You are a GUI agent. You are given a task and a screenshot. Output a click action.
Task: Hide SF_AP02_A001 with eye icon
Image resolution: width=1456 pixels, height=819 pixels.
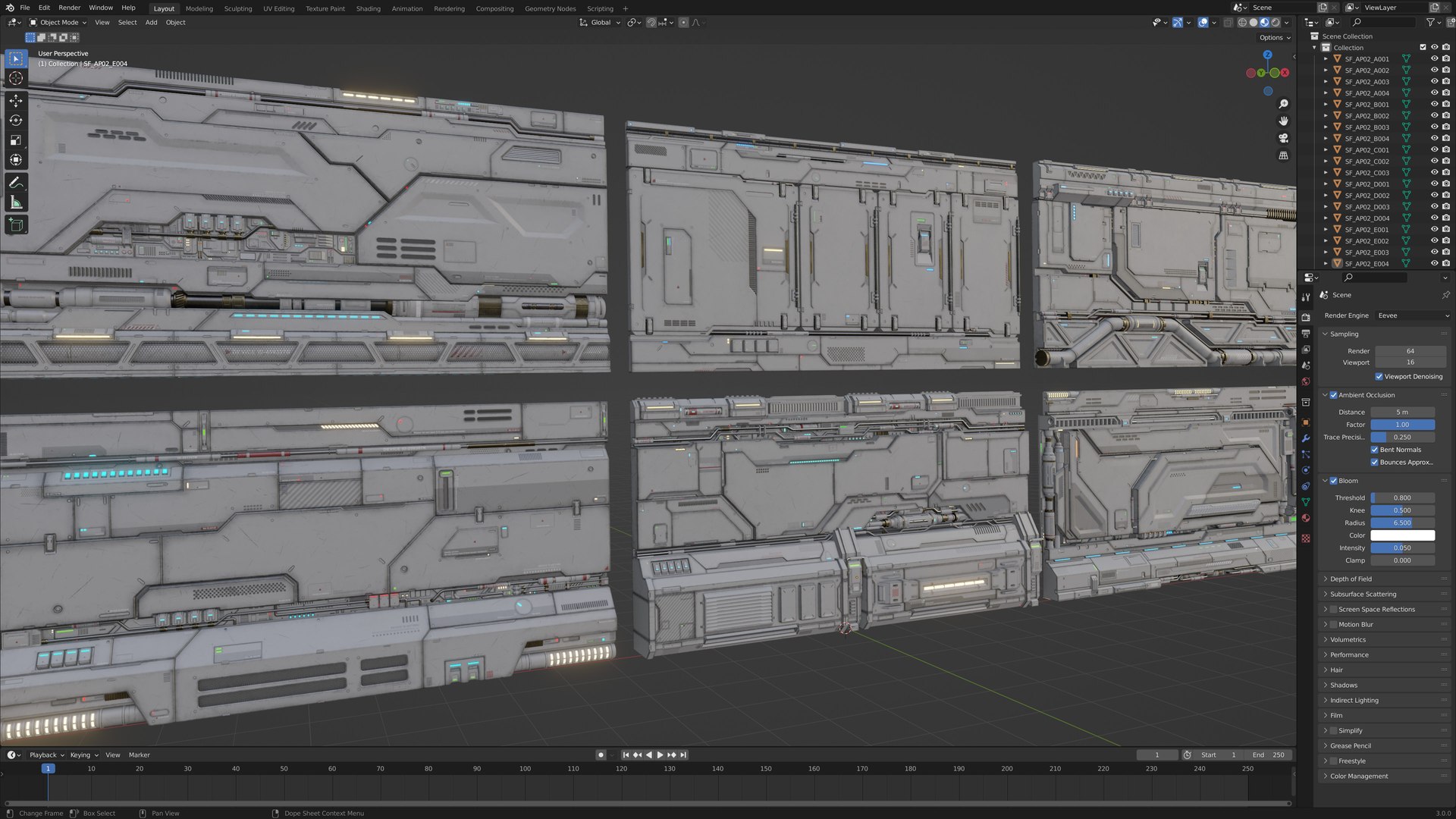(1434, 59)
